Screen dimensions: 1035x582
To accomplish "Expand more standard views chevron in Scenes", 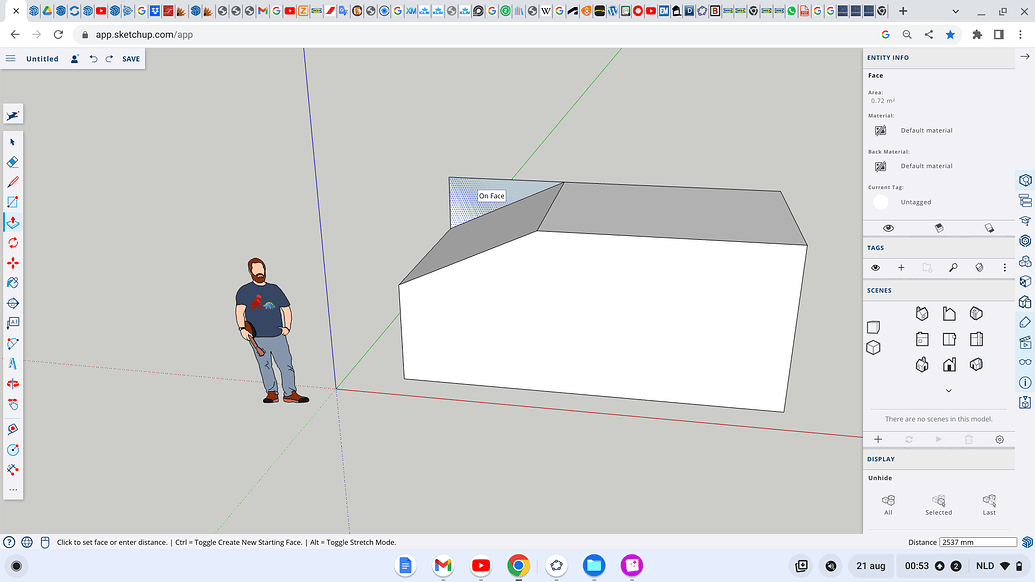I will 948,390.
